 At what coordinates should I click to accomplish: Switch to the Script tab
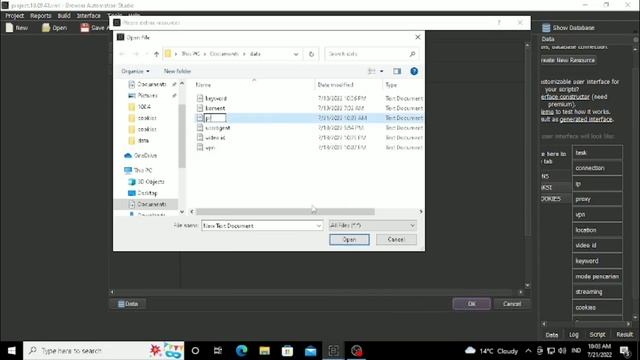tap(597, 334)
